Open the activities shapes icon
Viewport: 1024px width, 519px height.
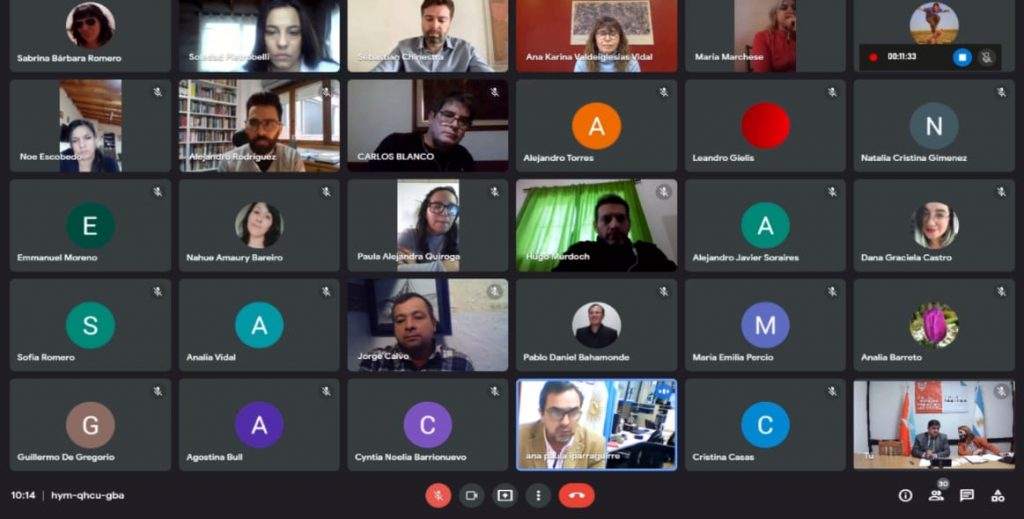tap(998, 495)
